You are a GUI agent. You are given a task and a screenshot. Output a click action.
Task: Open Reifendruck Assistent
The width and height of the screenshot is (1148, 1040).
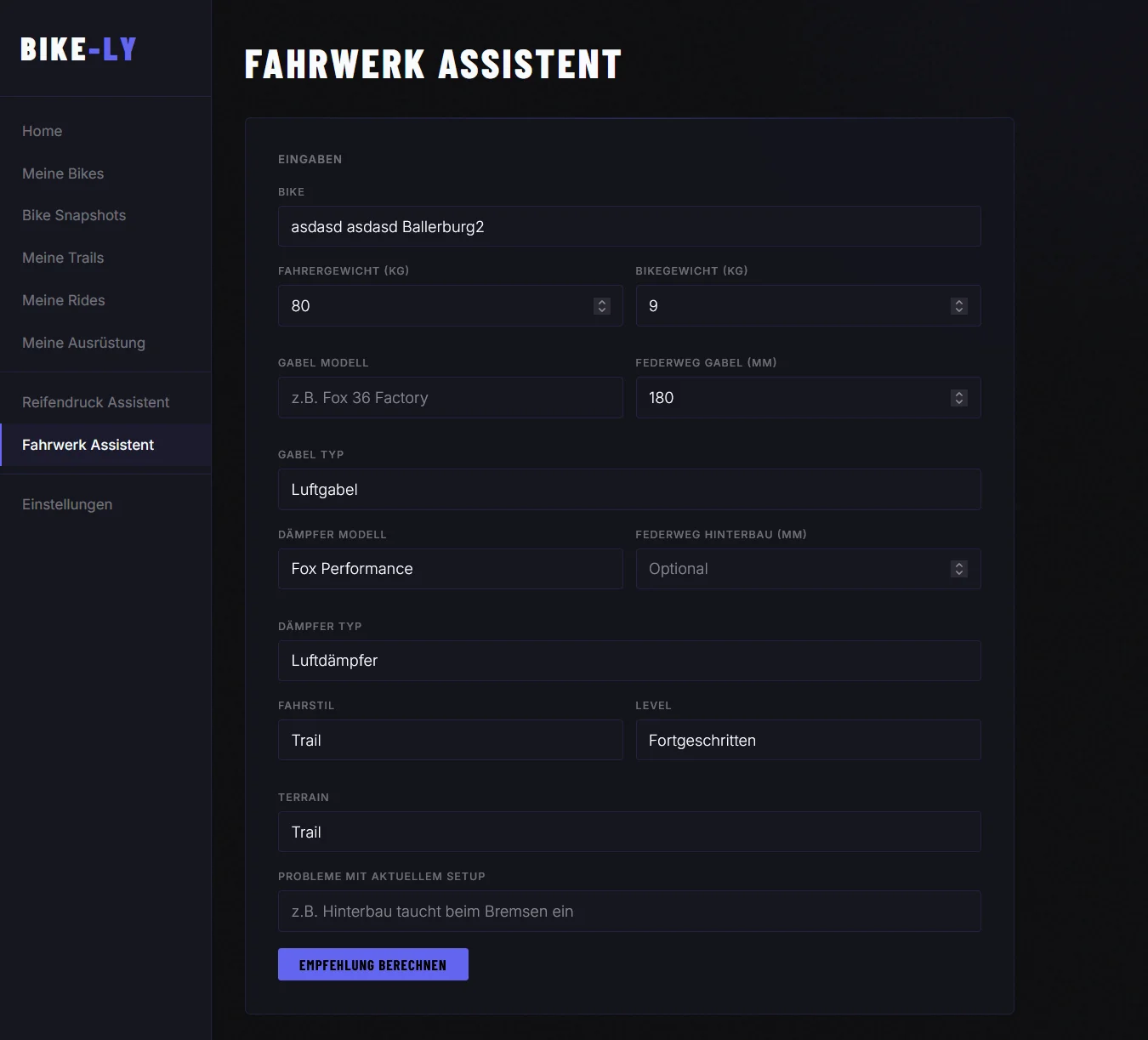[x=95, y=402]
